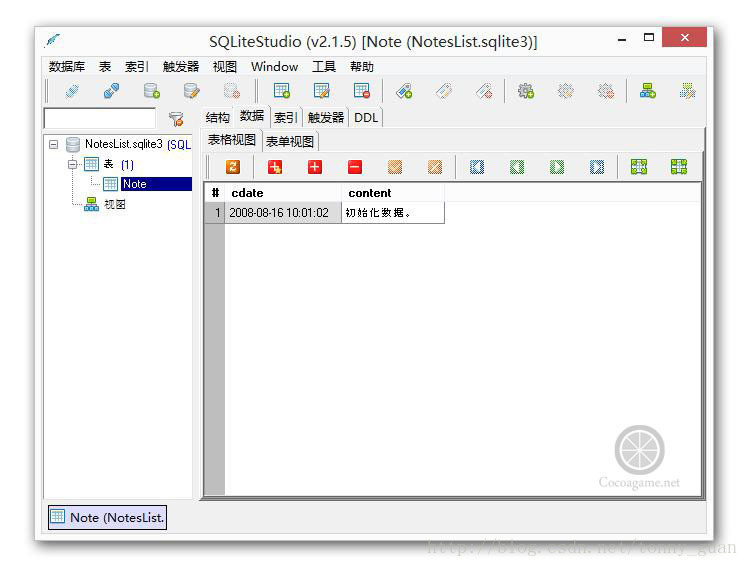Image resolution: width=748 pixels, height=567 pixels.
Task: Click the cdate column header
Action: pos(283,193)
